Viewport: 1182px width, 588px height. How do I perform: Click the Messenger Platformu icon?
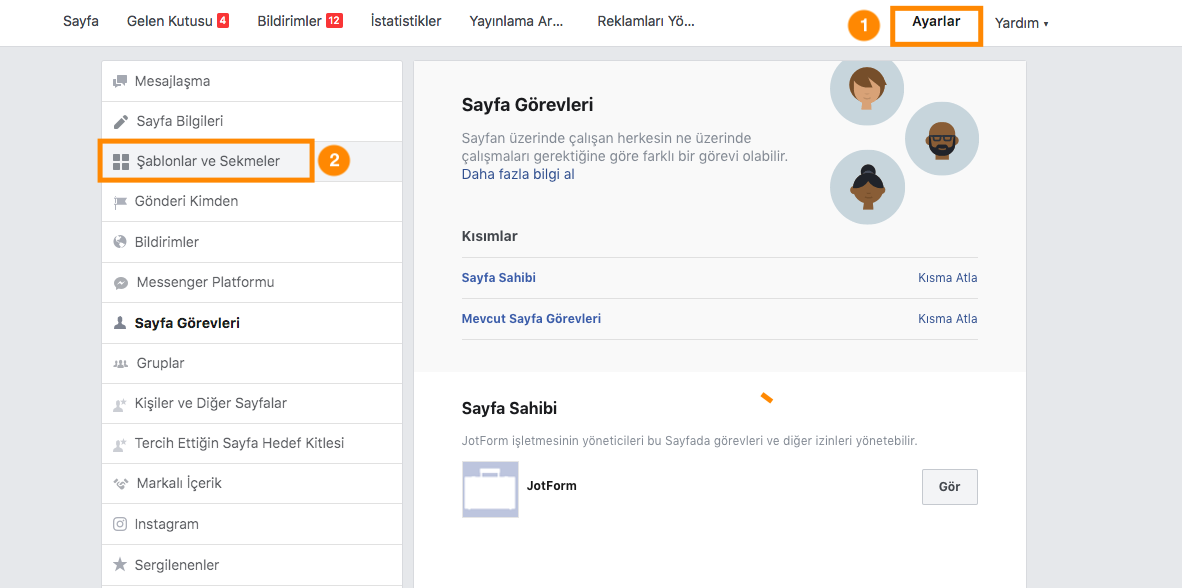click(121, 283)
